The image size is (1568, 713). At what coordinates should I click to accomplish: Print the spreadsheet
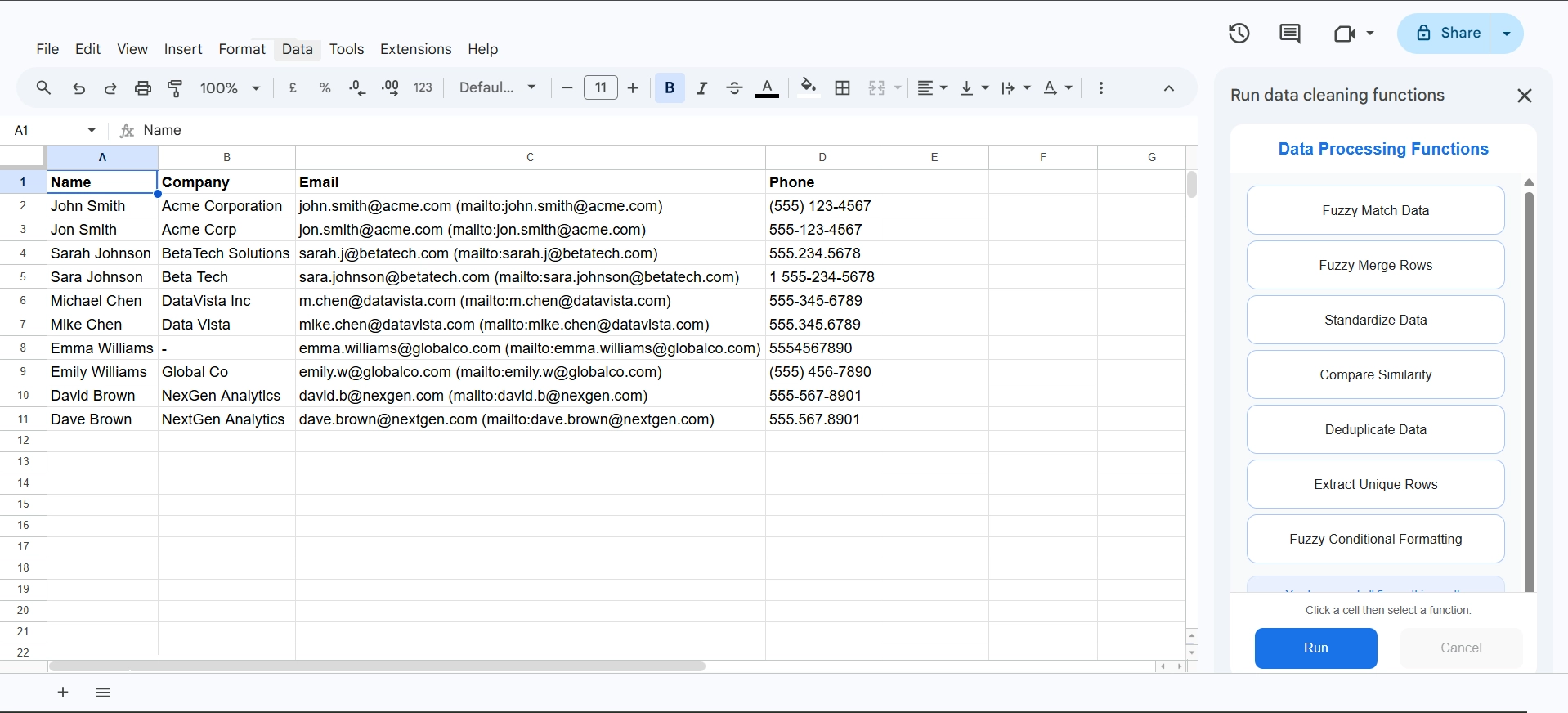(x=143, y=88)
